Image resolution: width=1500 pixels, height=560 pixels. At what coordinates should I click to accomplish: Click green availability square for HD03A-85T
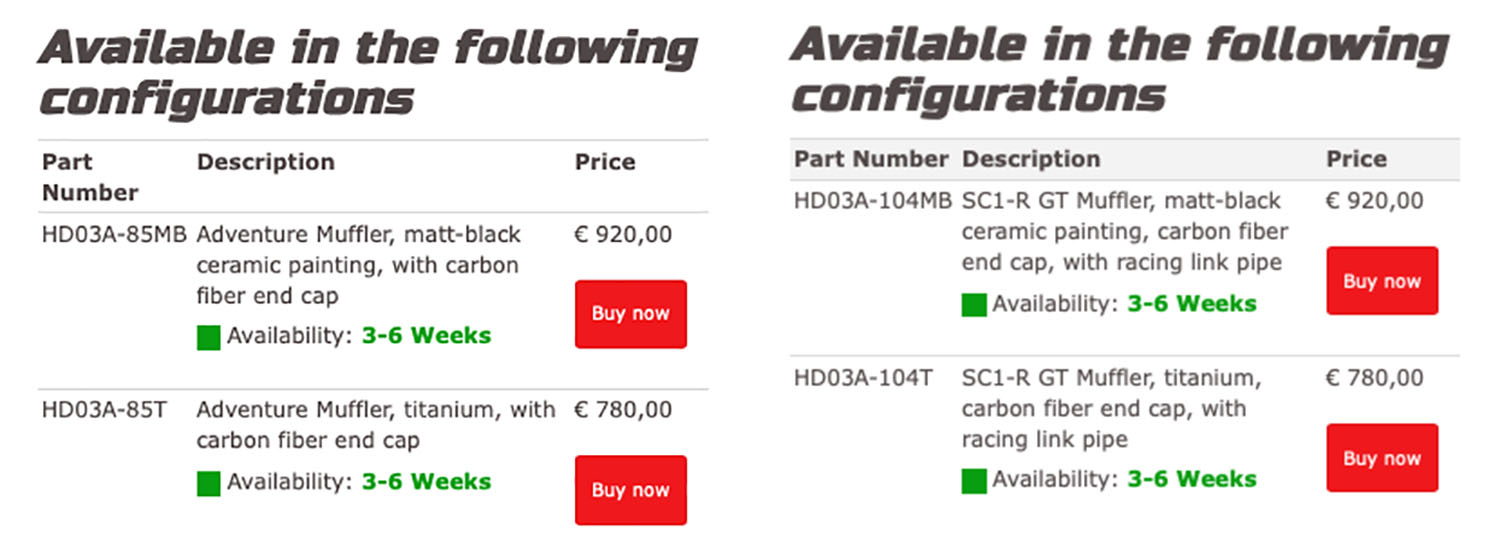click(x=208, y=485)
